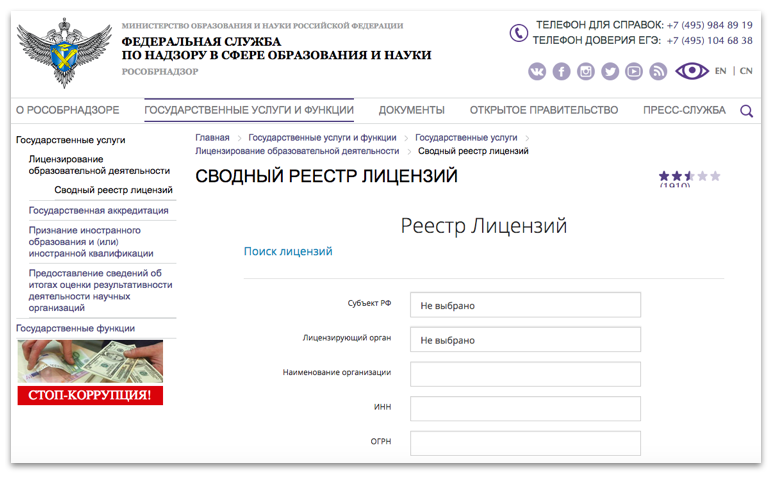
Task: Open the Пресс-служба menu
Action: (x=684, y=110)
